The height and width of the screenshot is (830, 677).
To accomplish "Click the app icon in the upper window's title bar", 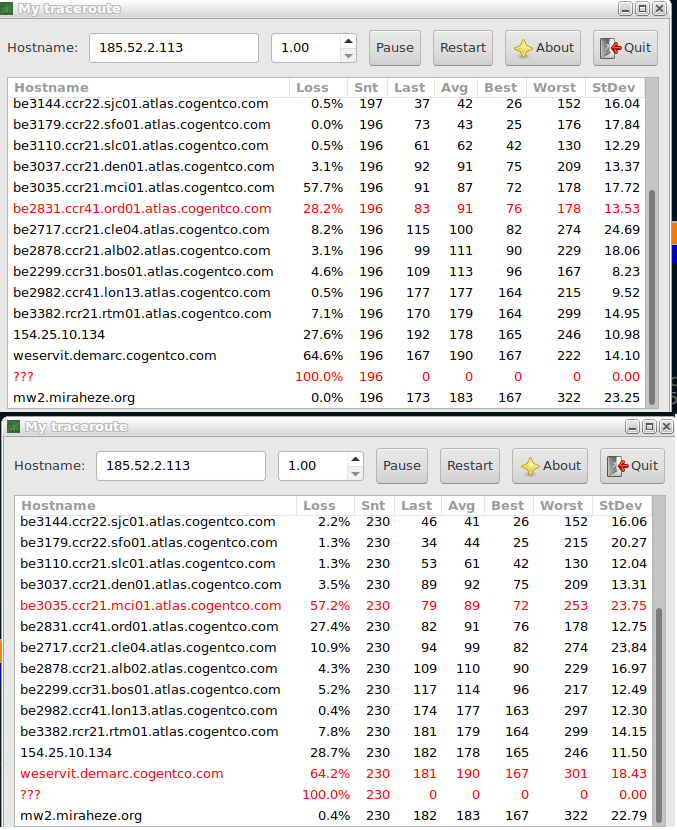I will [x=6, y=8].
